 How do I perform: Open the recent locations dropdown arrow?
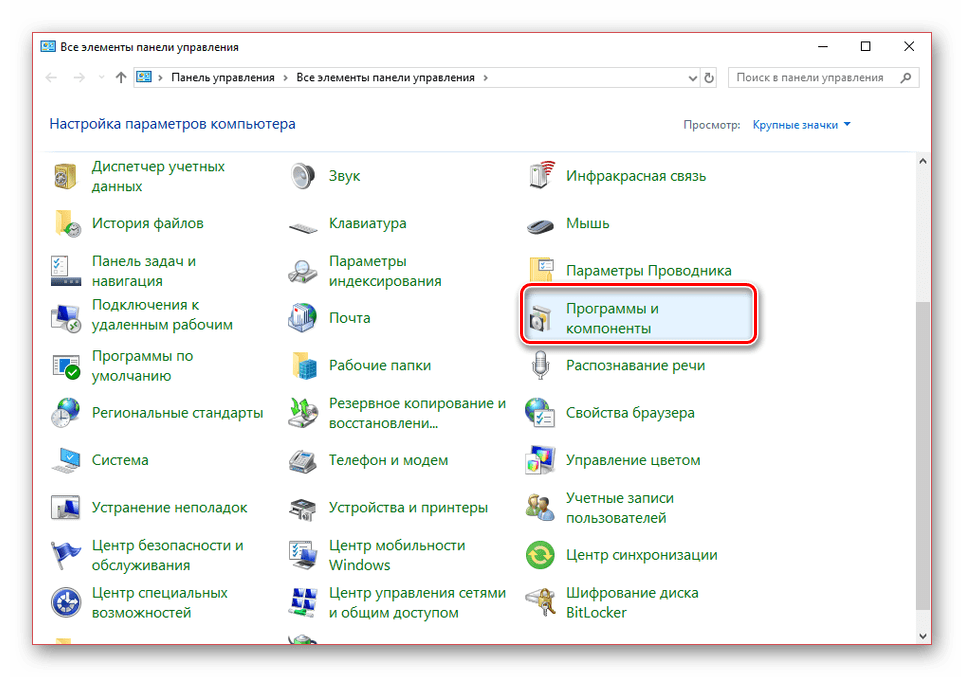pos(101,78)
